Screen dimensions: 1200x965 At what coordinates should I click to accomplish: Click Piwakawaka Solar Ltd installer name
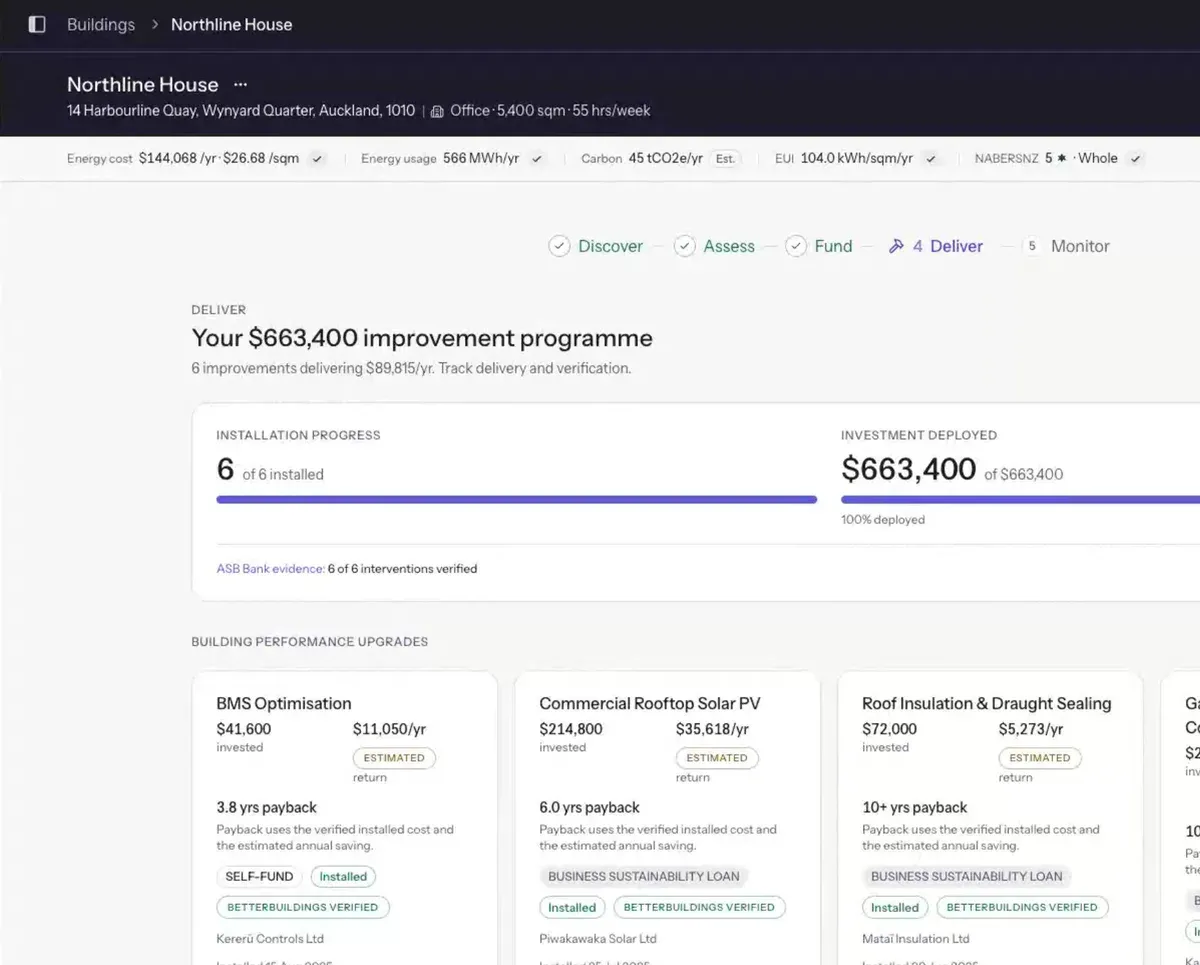pyautogui.click(x=598, y=939)
